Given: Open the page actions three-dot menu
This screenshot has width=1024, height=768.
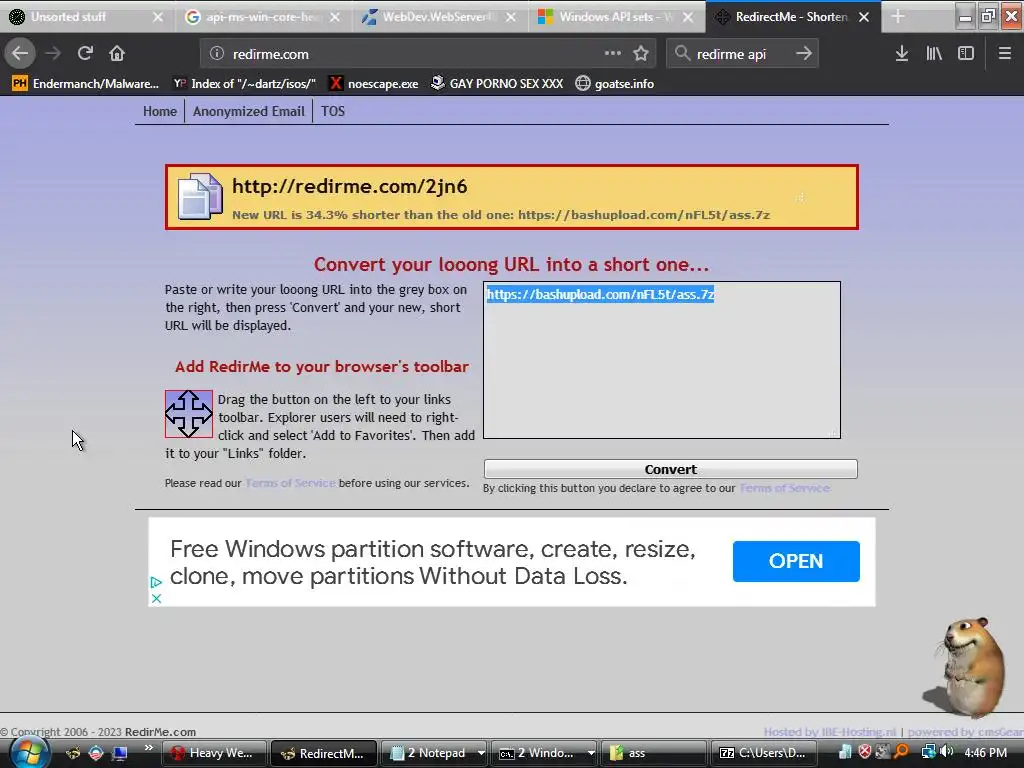Looking at the screenshot, I should click(x=613, y=53).
